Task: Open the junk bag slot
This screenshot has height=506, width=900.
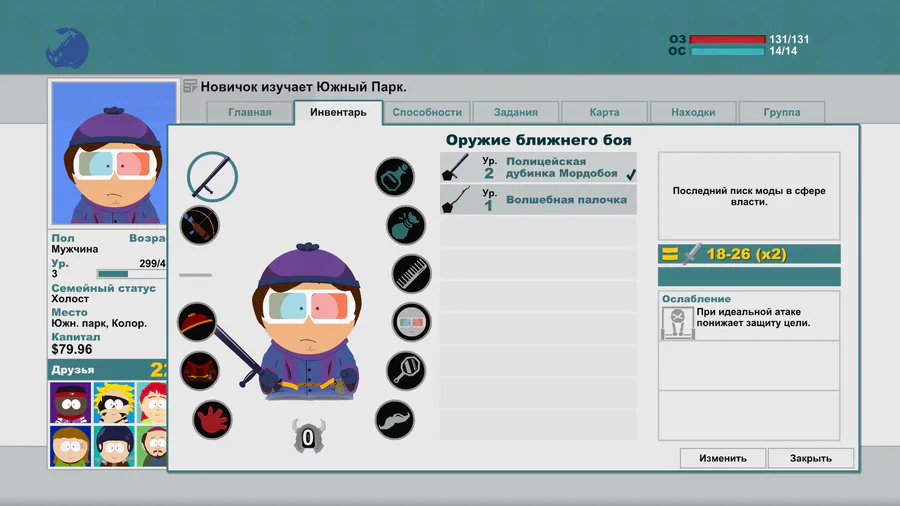Action: (x=406, y=225)
